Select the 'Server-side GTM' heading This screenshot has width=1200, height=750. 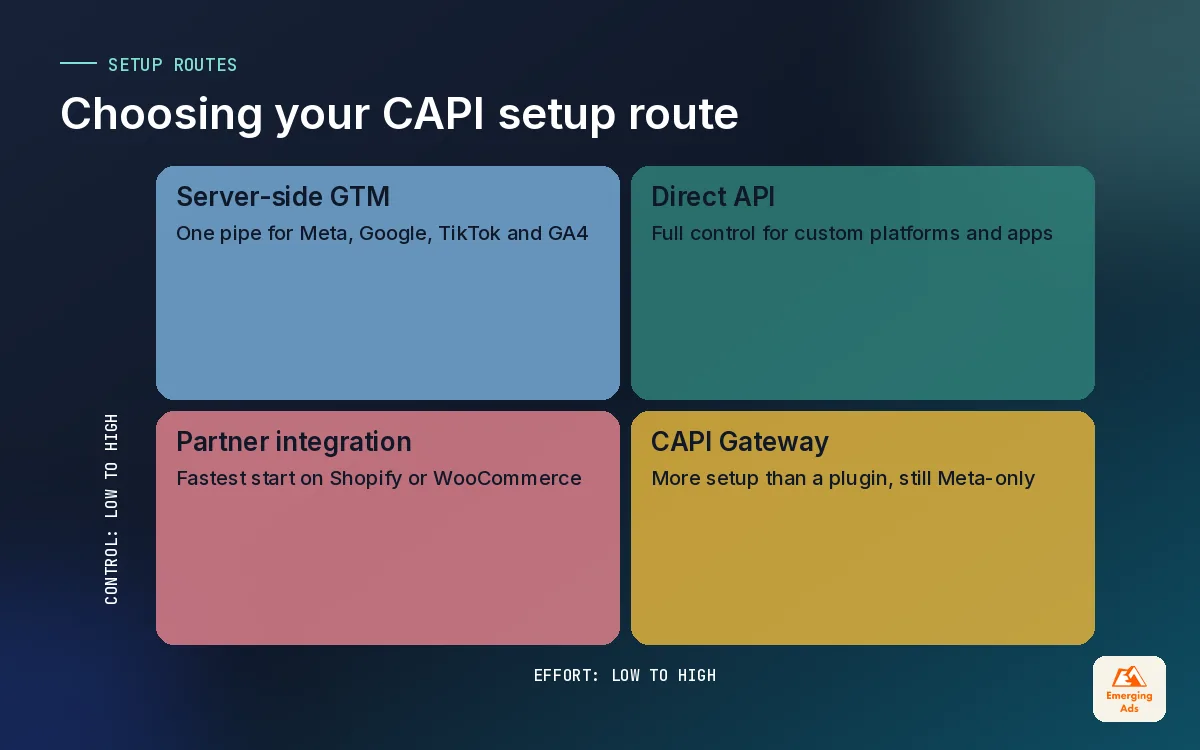pyautogui.click(x=283, y=196)
